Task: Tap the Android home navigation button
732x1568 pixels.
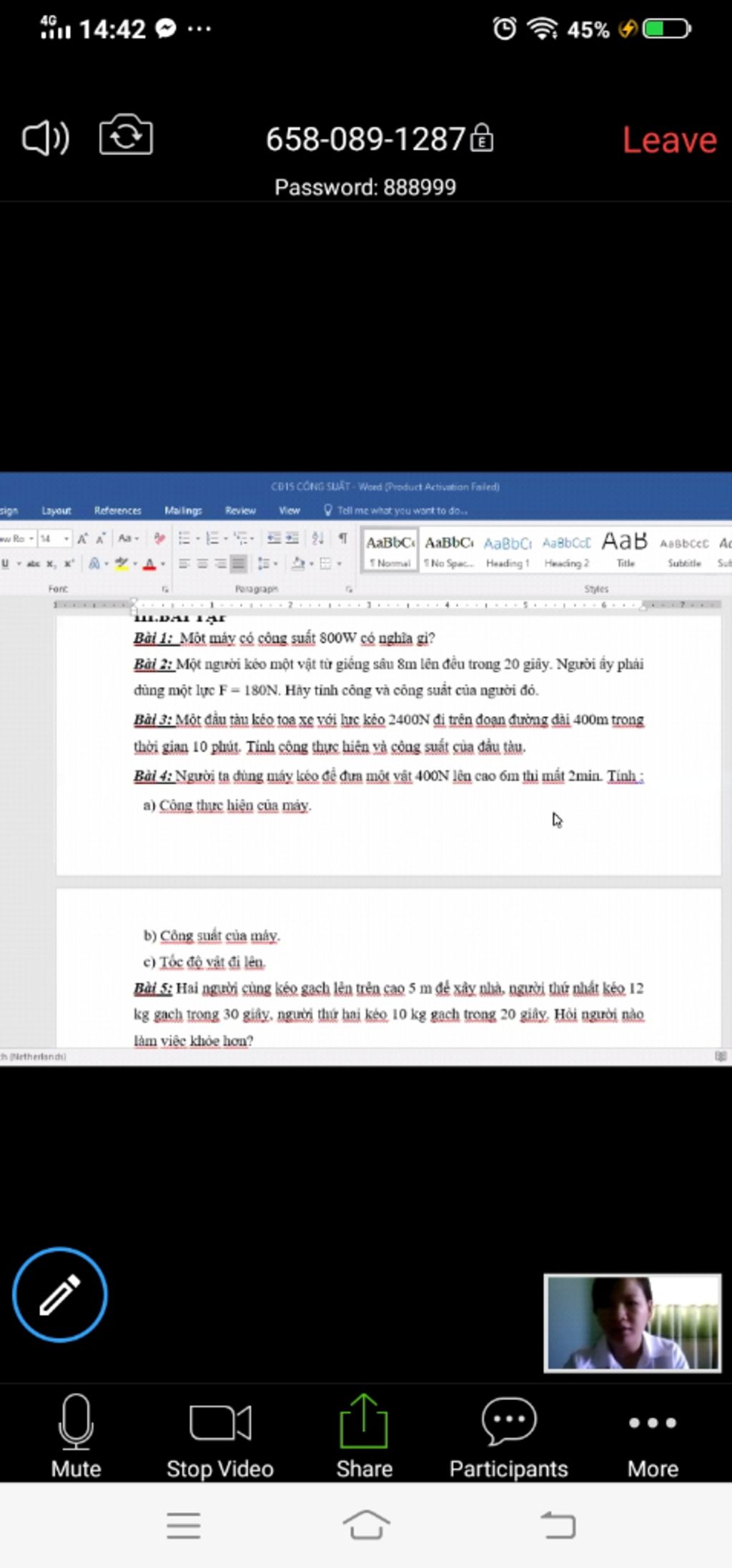Action: (x=366, y=1525)
